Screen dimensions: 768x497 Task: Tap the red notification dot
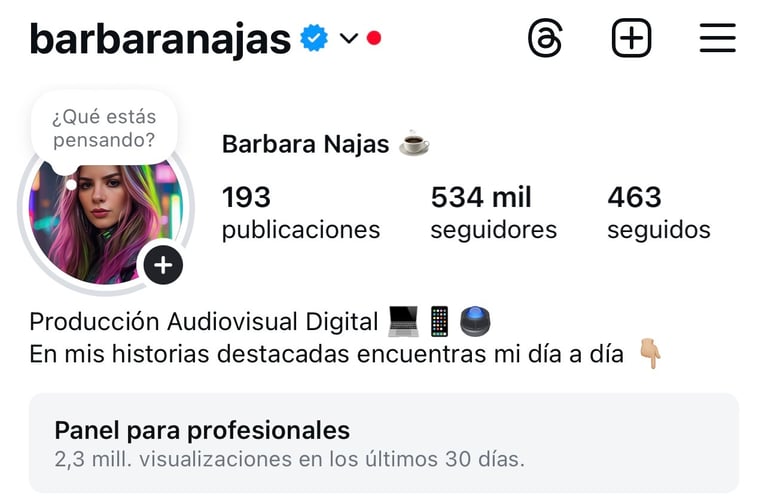pos(374,38)
